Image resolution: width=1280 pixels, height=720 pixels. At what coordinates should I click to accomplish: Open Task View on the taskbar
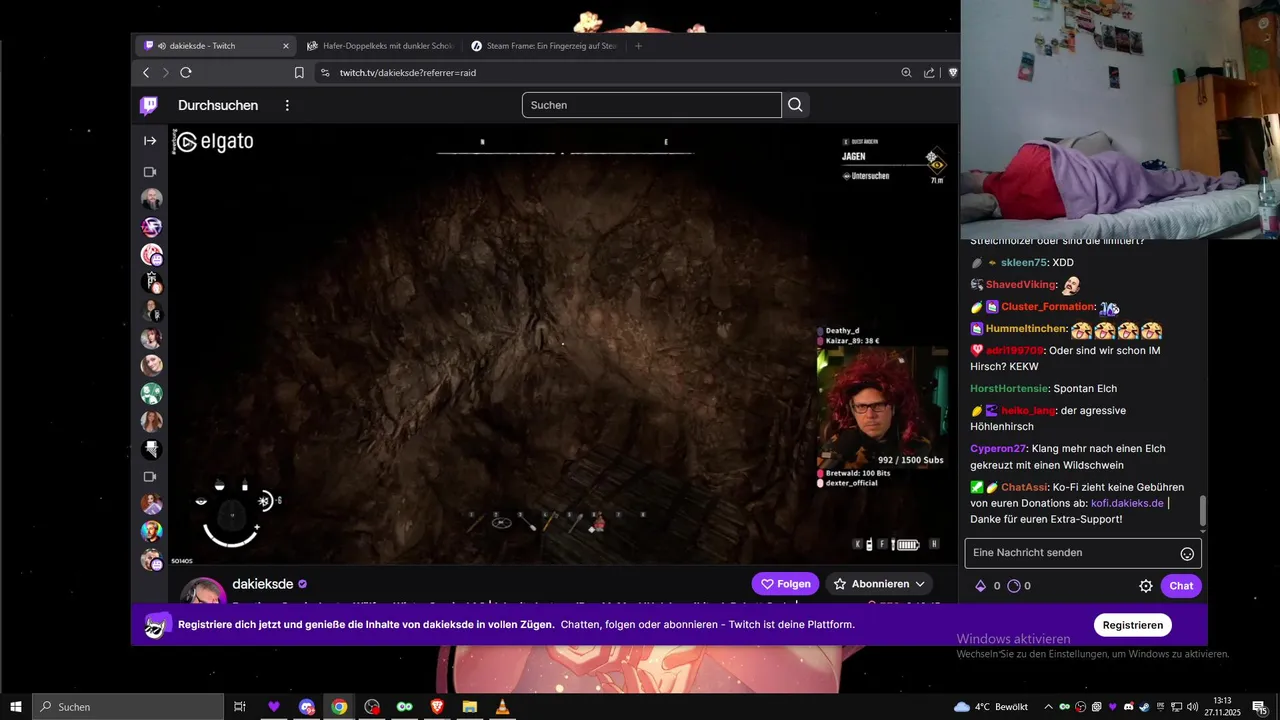(240, 707)
